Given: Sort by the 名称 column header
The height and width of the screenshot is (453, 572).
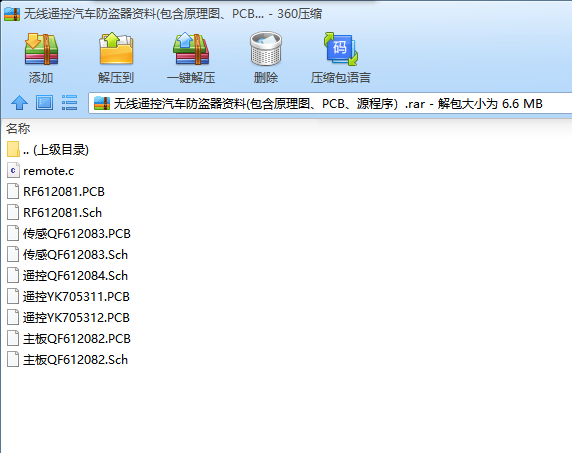Looking at the screenshot, I should 18,128.
